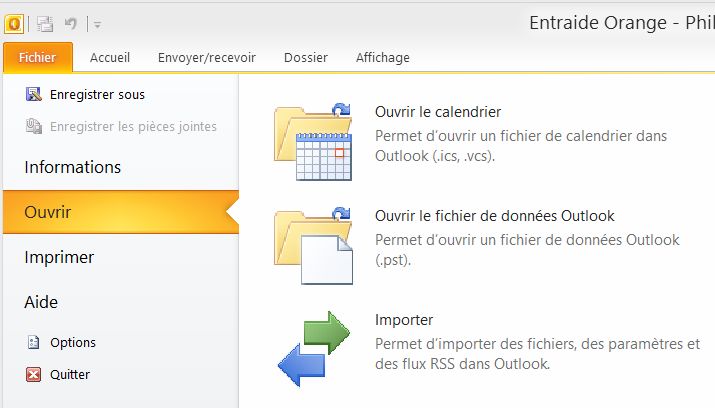Click the Enregistrer sous disk icon

click(x=33, y=95)
